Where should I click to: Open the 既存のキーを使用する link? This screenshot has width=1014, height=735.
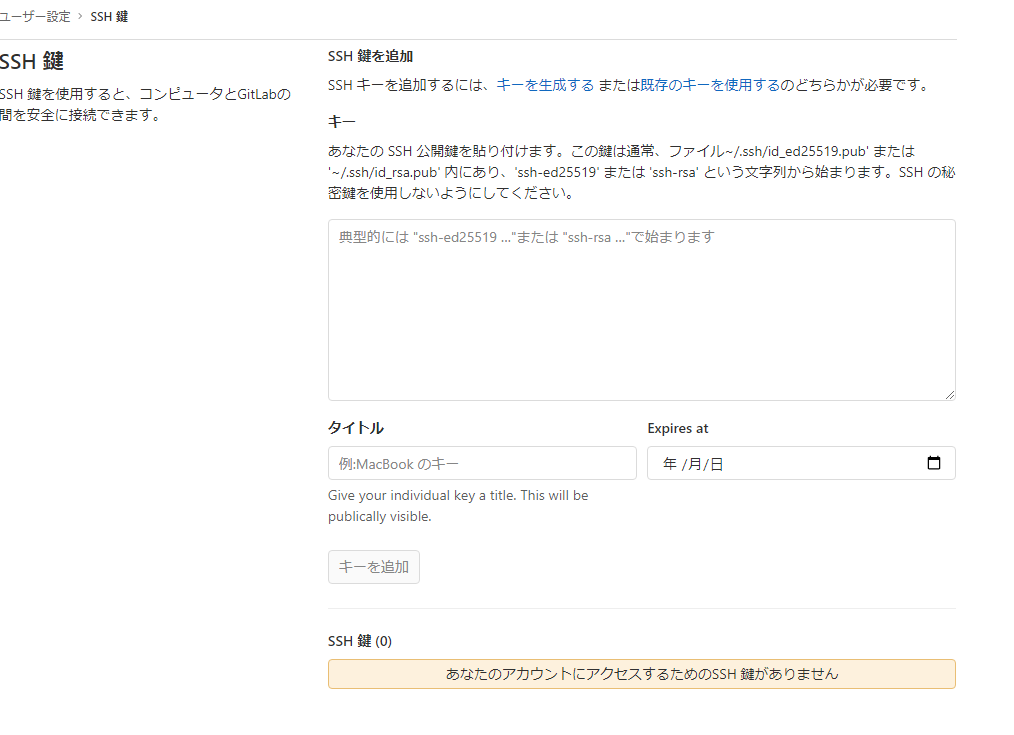click(709, 85)
